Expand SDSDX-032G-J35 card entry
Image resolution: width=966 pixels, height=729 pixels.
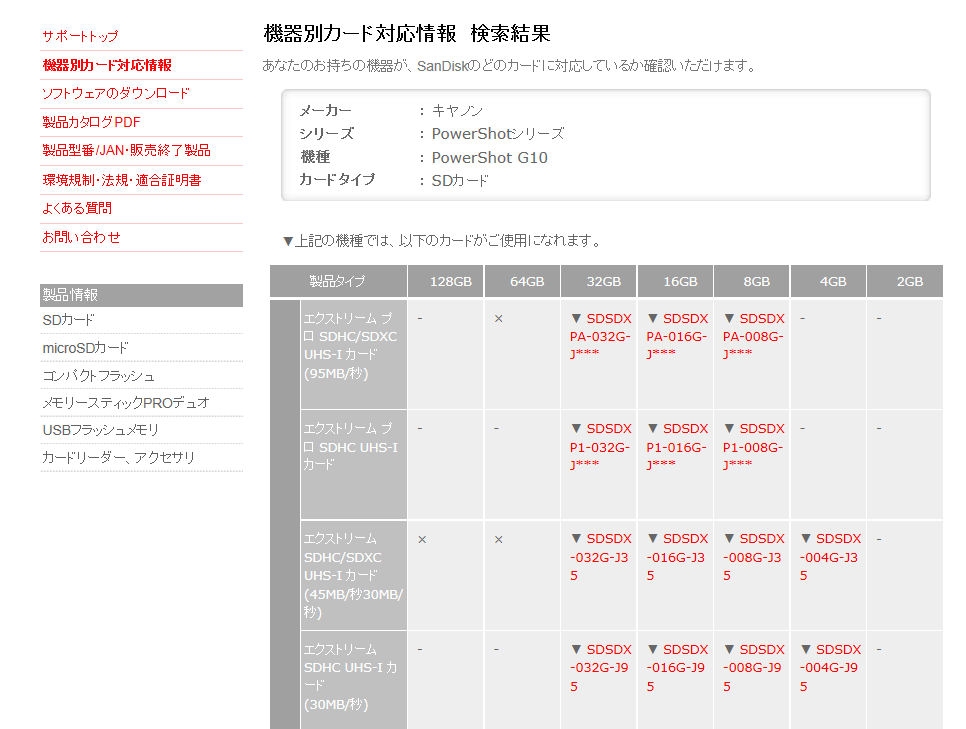coord(601,557)
